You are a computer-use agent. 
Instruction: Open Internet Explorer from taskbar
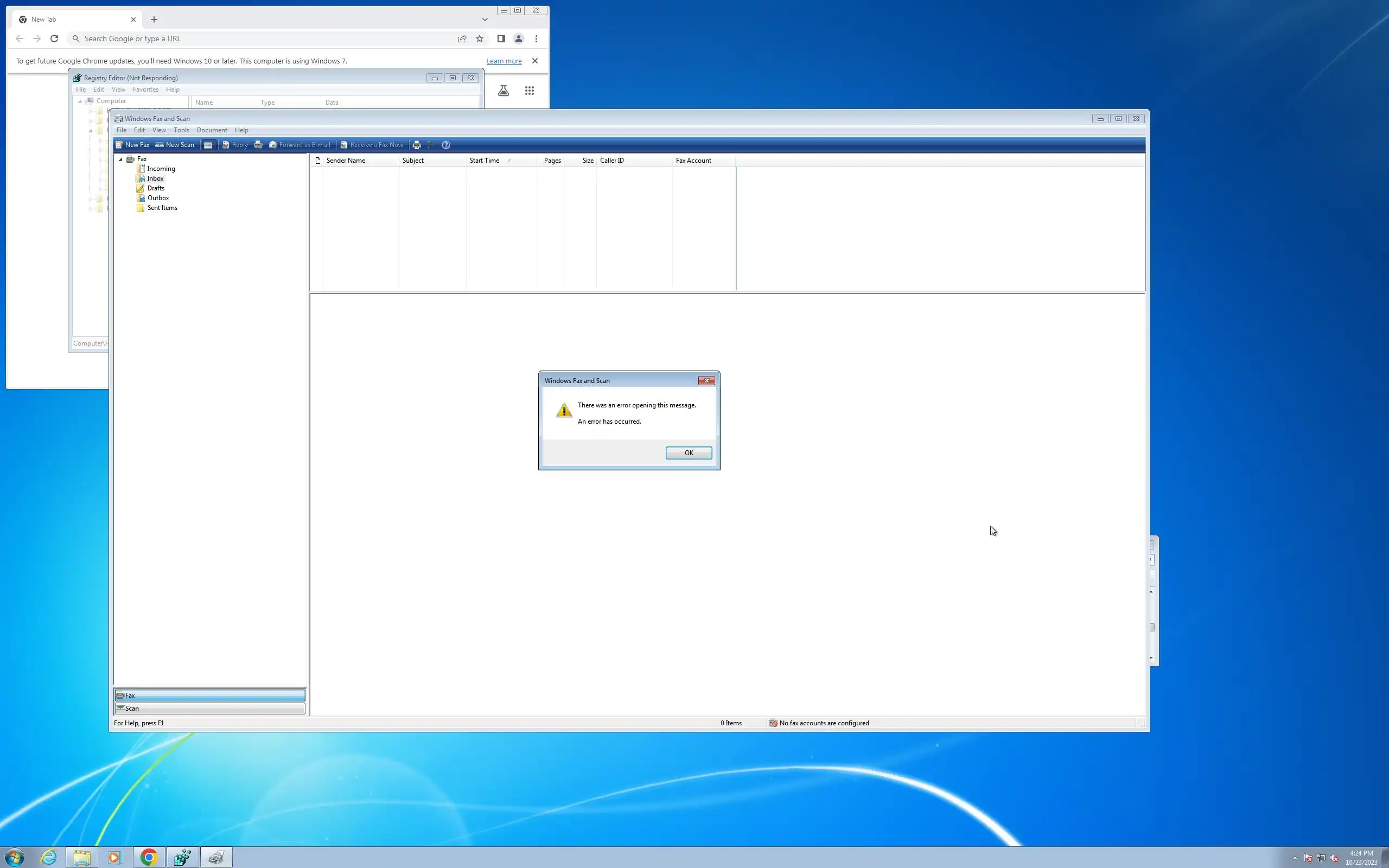pos(49,858)
